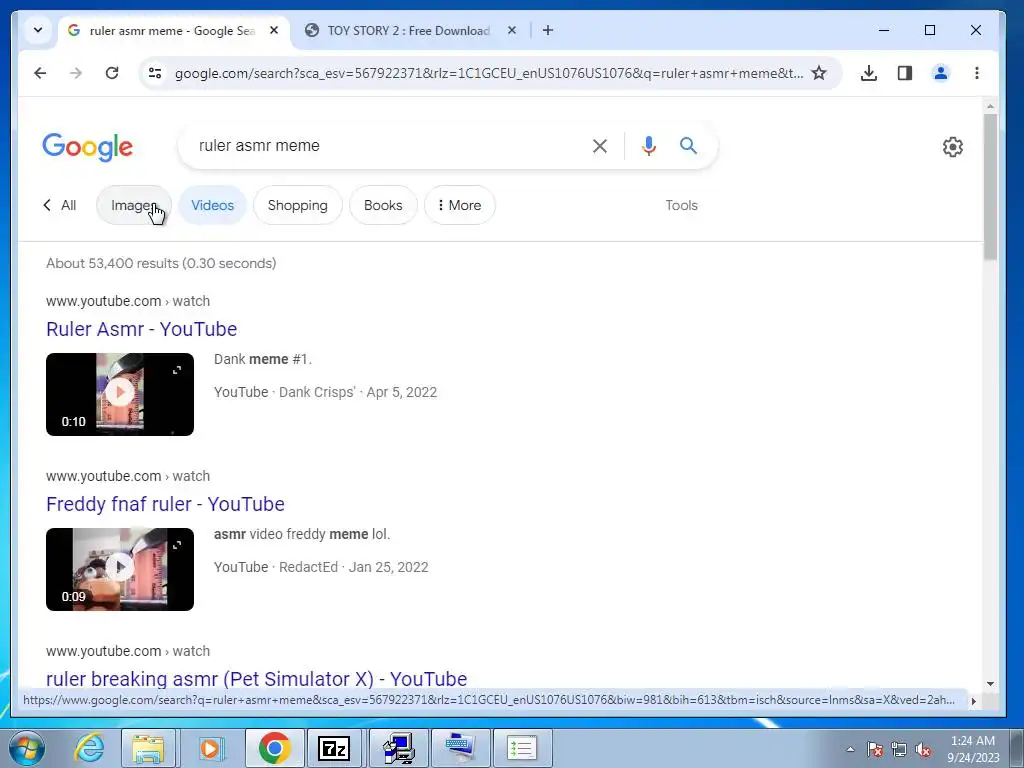Expand the tab search dropdown
The height and width of the screenshot is (768, 1024).
(x=38, y=30)
